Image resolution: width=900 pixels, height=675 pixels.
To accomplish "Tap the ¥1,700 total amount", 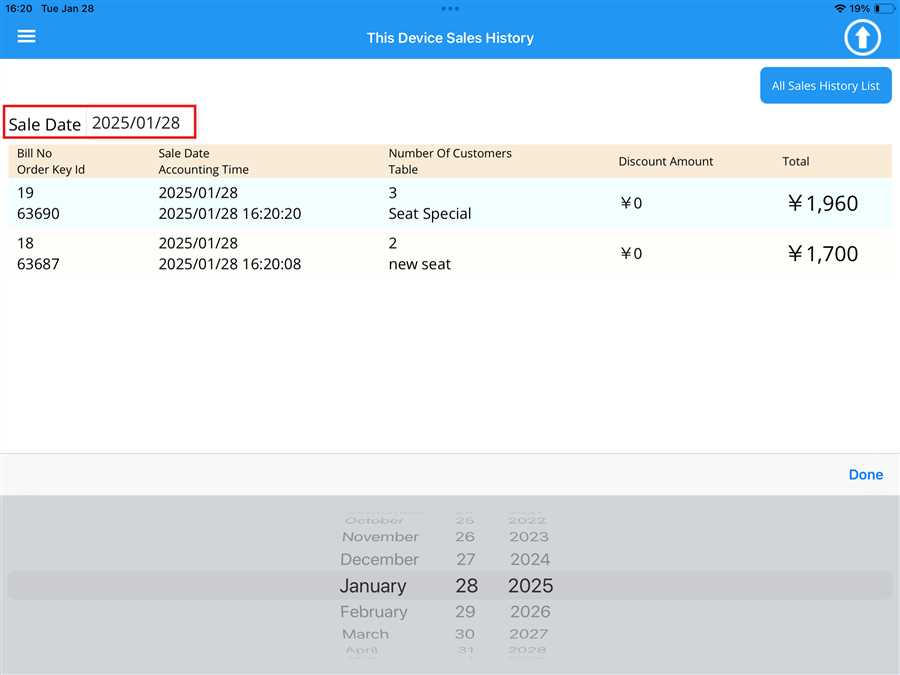I will tap(822, 254).
